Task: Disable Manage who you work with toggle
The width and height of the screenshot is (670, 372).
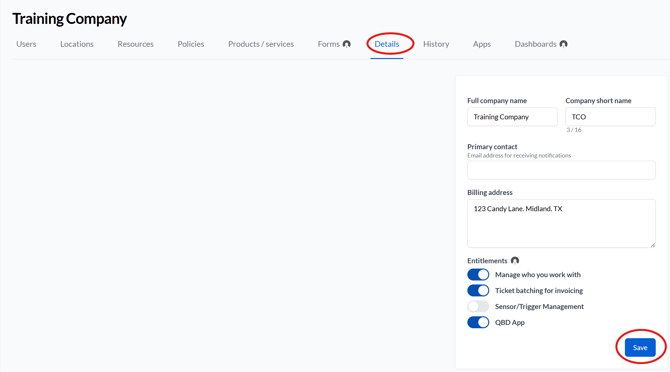Action: point(478,275)
